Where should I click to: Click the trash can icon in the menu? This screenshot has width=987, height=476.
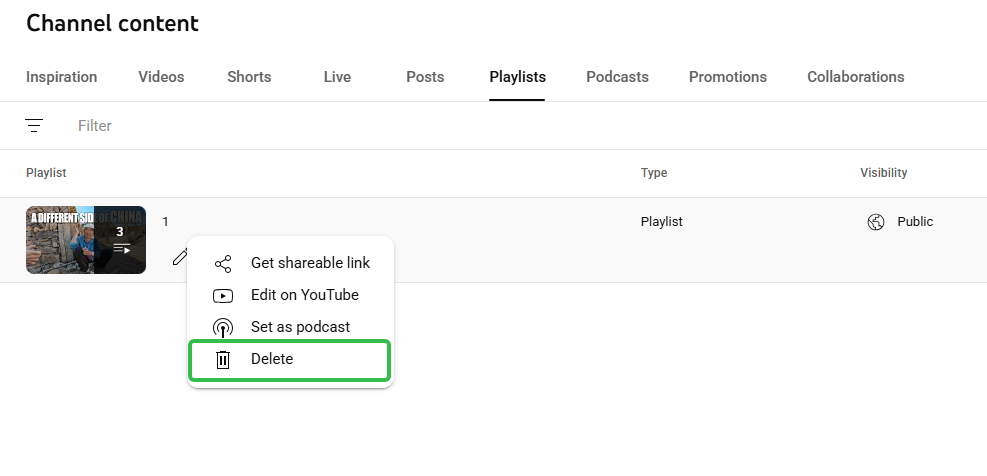[x=223, y=360]
